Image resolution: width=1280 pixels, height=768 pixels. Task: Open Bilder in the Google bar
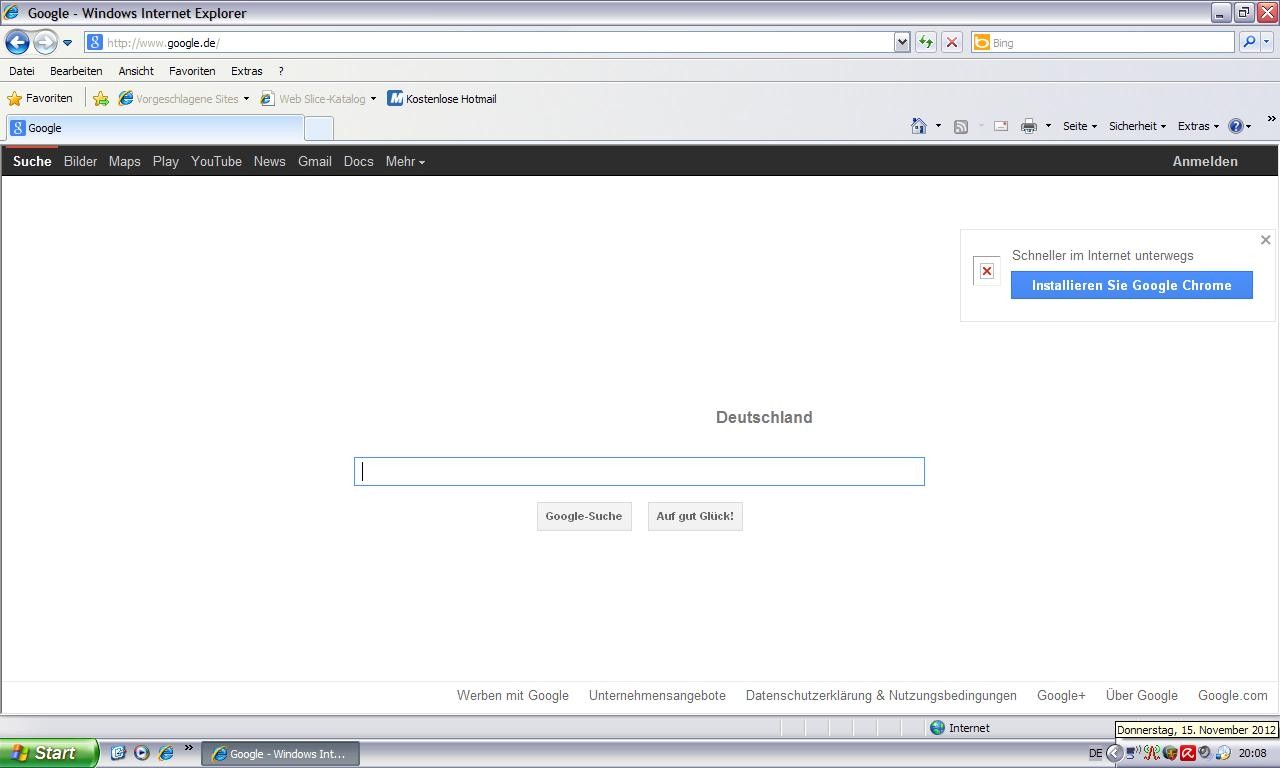pyautogui.click(x=80, y=161)
